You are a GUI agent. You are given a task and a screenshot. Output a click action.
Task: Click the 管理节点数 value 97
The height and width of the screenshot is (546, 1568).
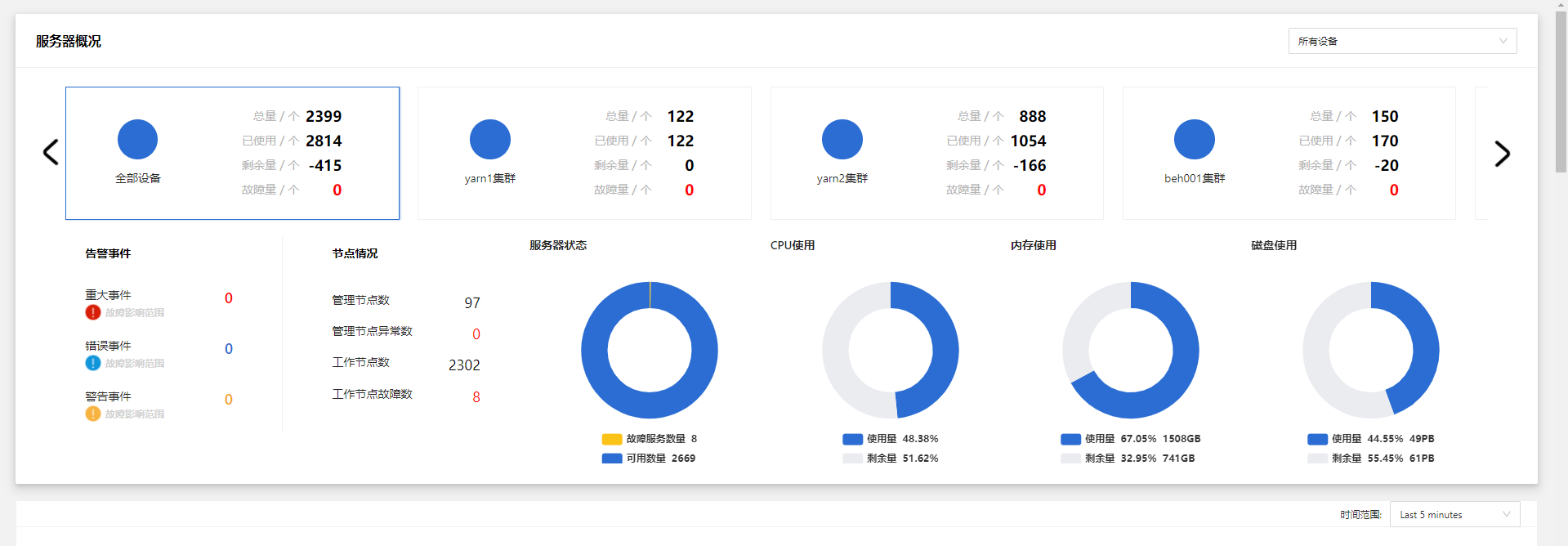click(472, 303)
